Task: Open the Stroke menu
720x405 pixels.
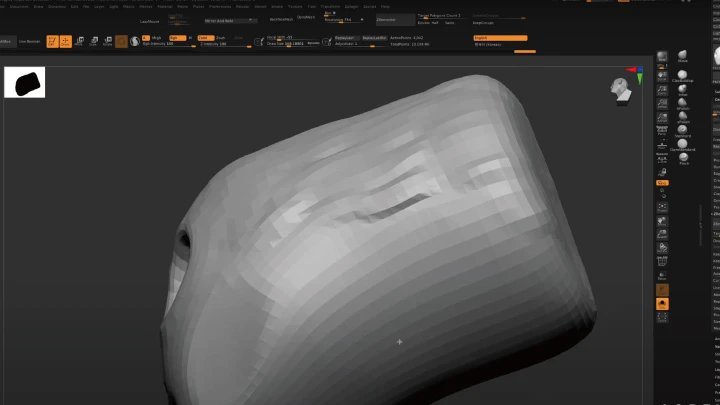Action: tap(277, 6)
